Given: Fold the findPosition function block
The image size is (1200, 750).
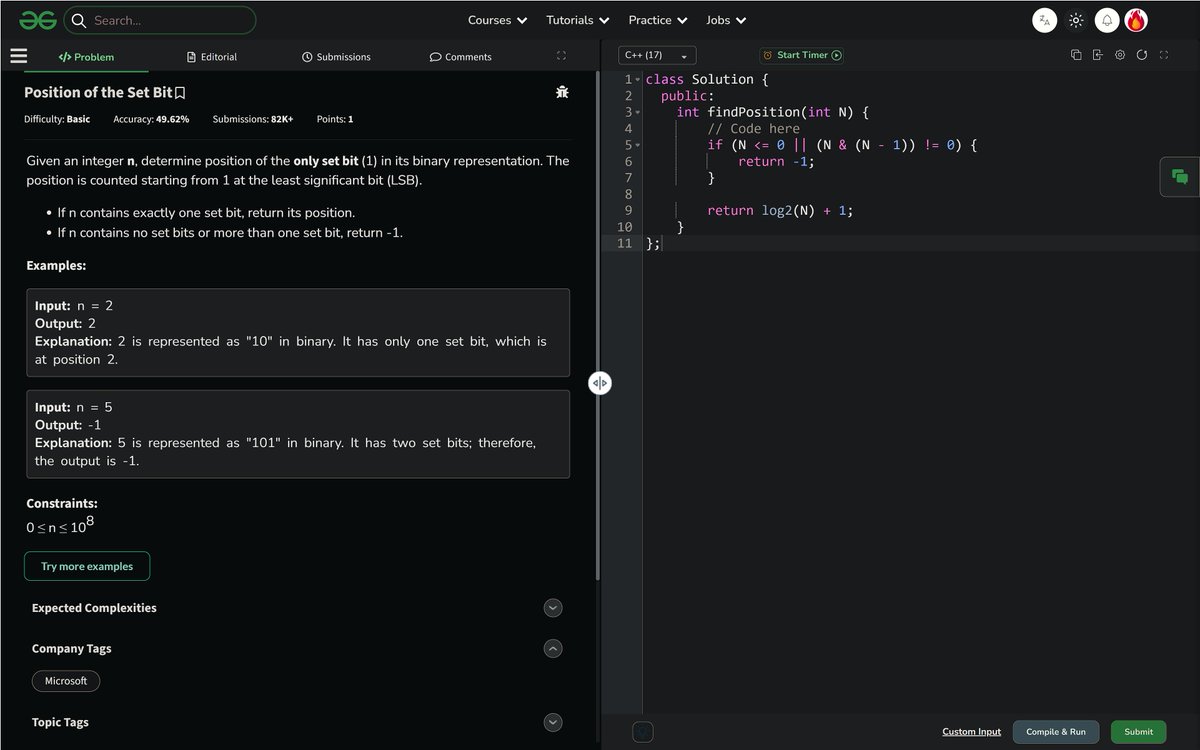Looking at the screenshot, I should 638,112.
